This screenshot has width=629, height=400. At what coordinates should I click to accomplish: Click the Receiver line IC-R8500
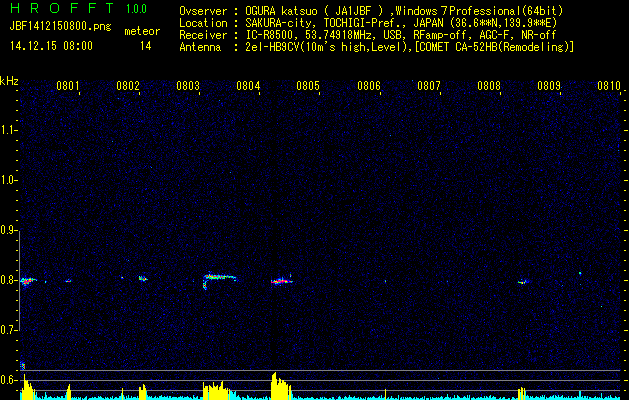pyautogui.click(x=368, y=35)
